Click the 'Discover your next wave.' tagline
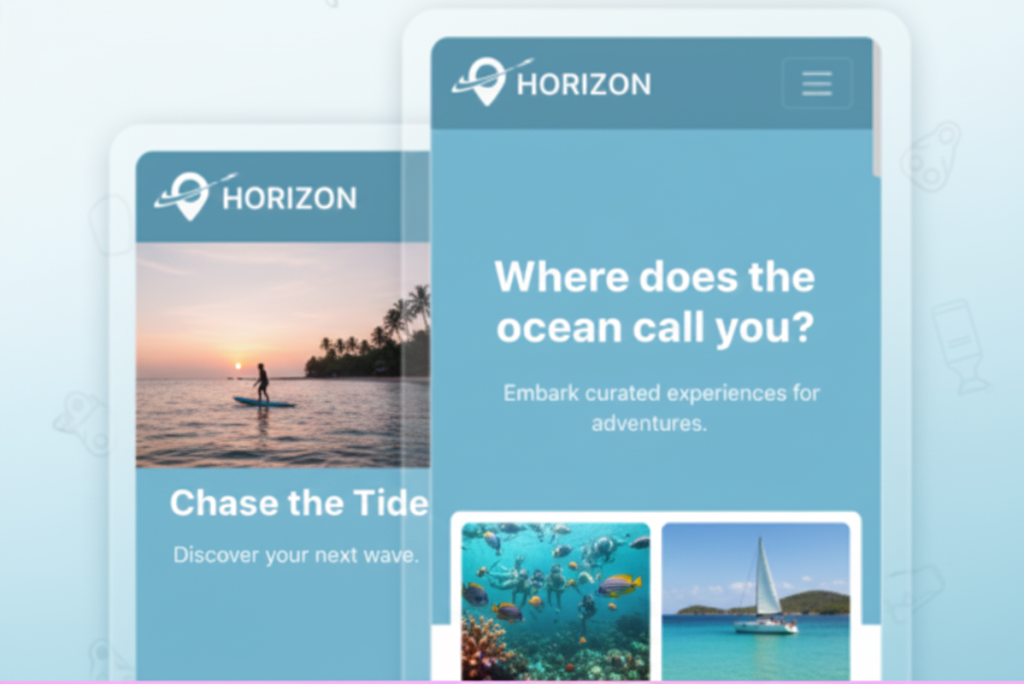Screen dimensions: 1024x684 pyautogui.click(x=296, y=555)
